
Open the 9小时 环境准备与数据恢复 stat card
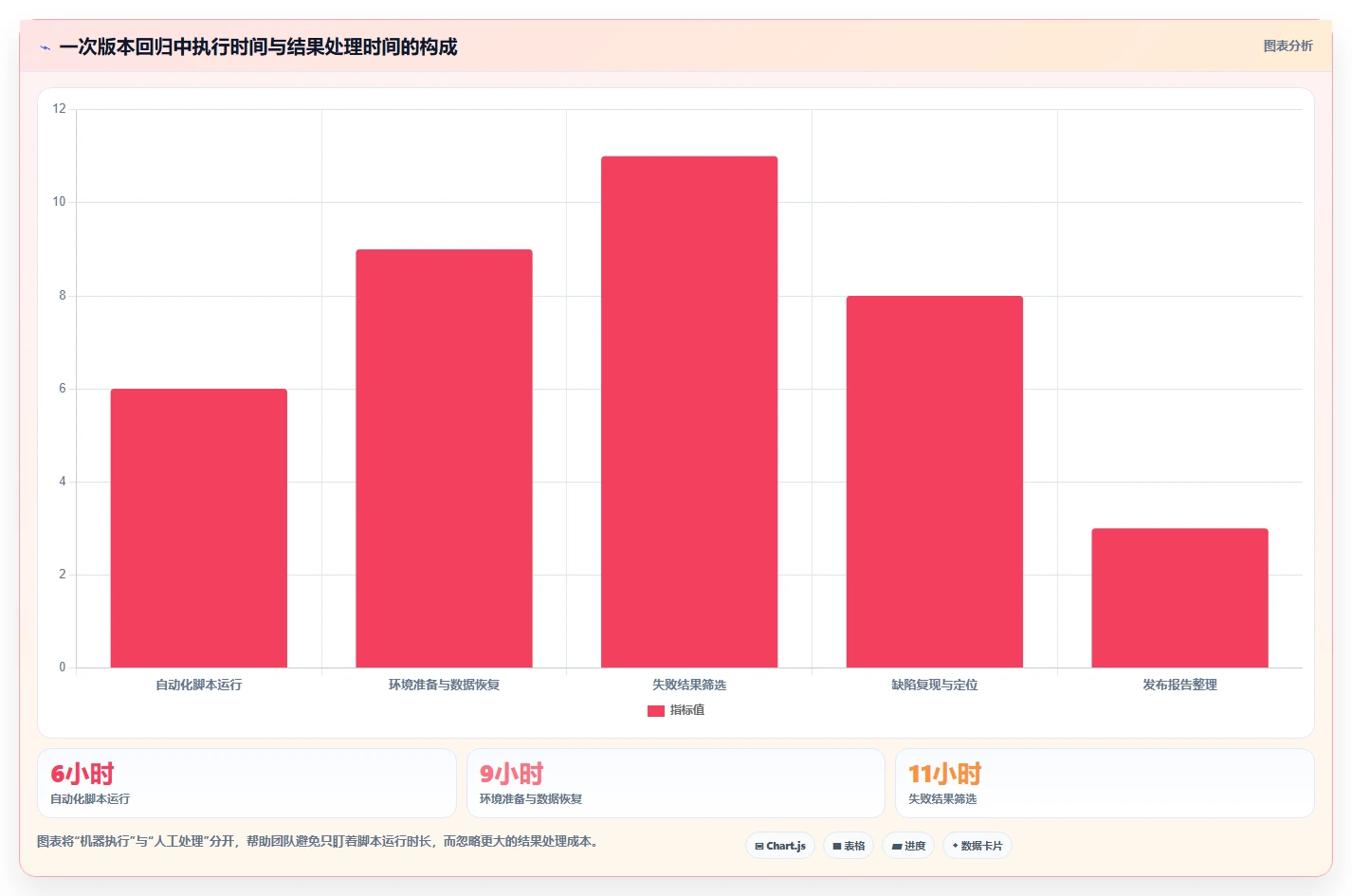coord(675,783)
